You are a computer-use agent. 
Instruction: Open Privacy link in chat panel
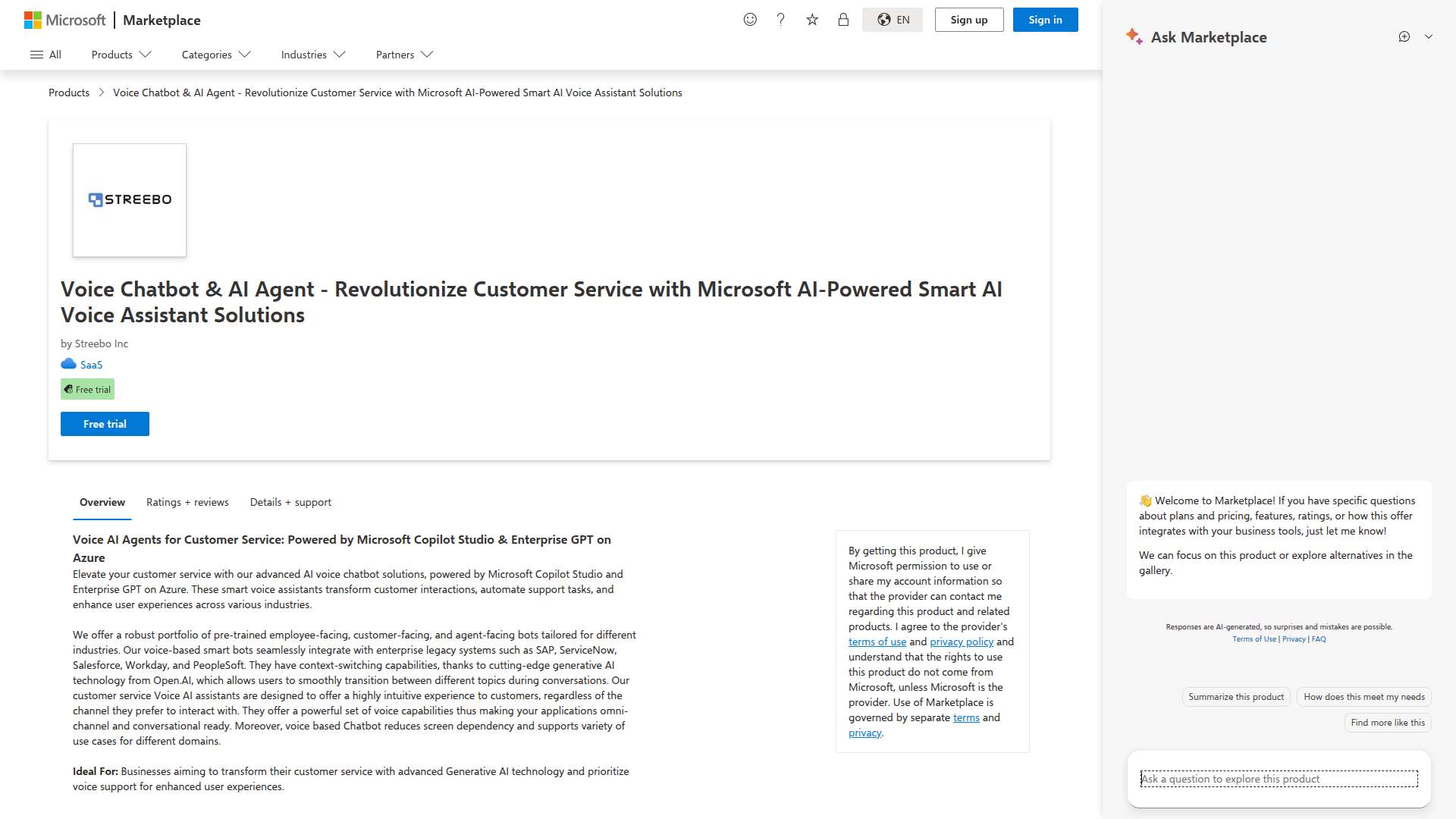point(1294,639)
